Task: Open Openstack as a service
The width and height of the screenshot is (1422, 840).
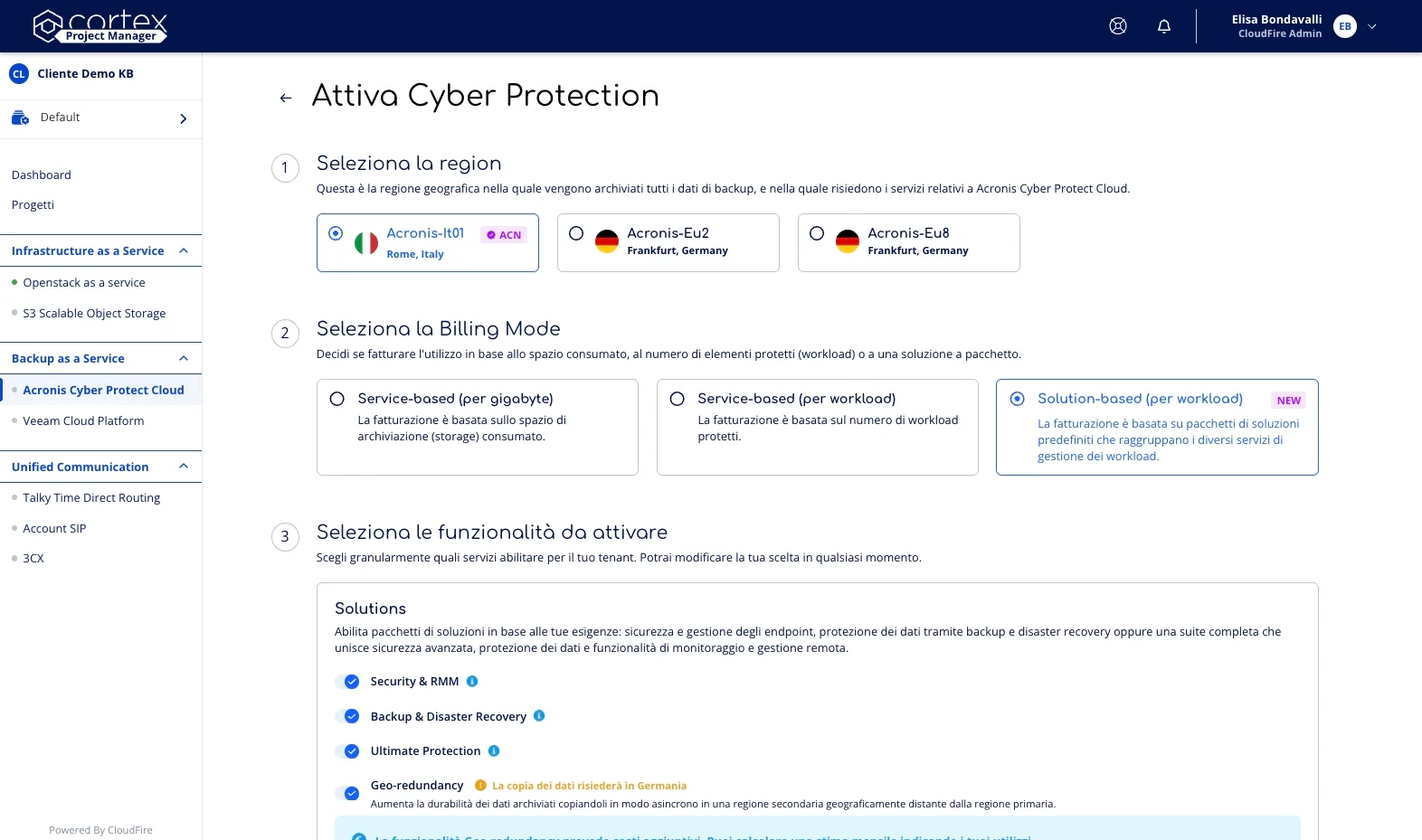Action: coord(84,283)
